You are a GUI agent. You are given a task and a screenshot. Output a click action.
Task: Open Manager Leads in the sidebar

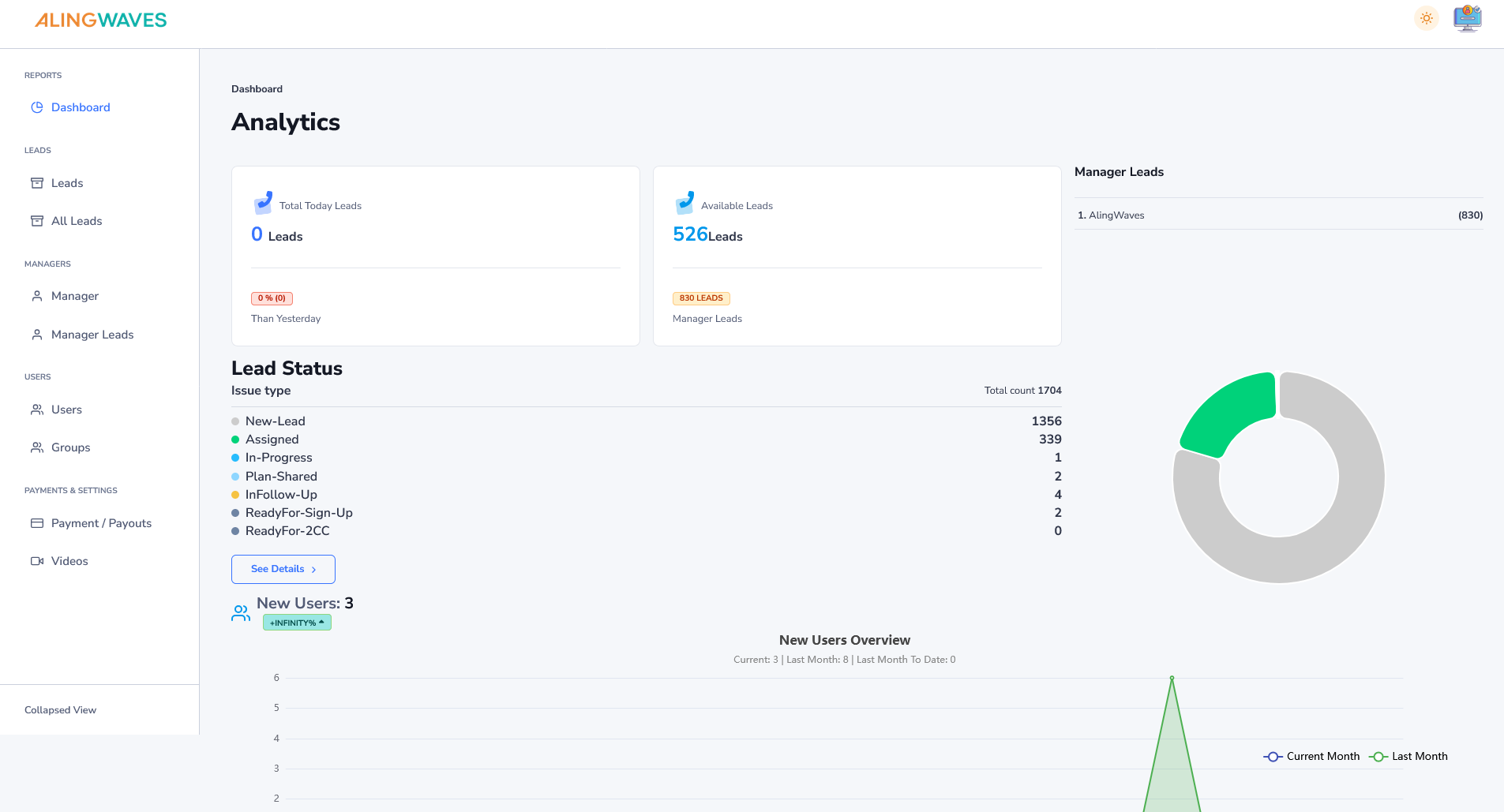(92, 335)
